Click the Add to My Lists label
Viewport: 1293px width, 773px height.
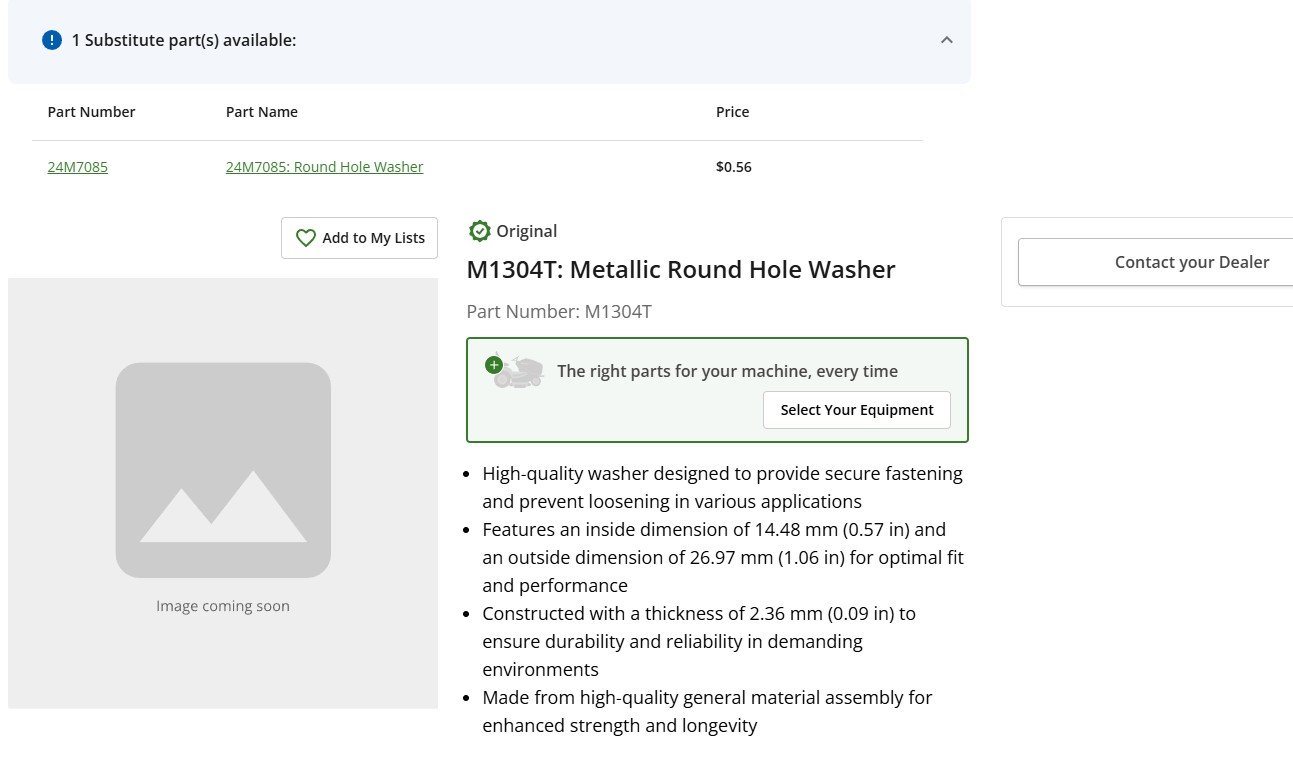click(373, 238)
